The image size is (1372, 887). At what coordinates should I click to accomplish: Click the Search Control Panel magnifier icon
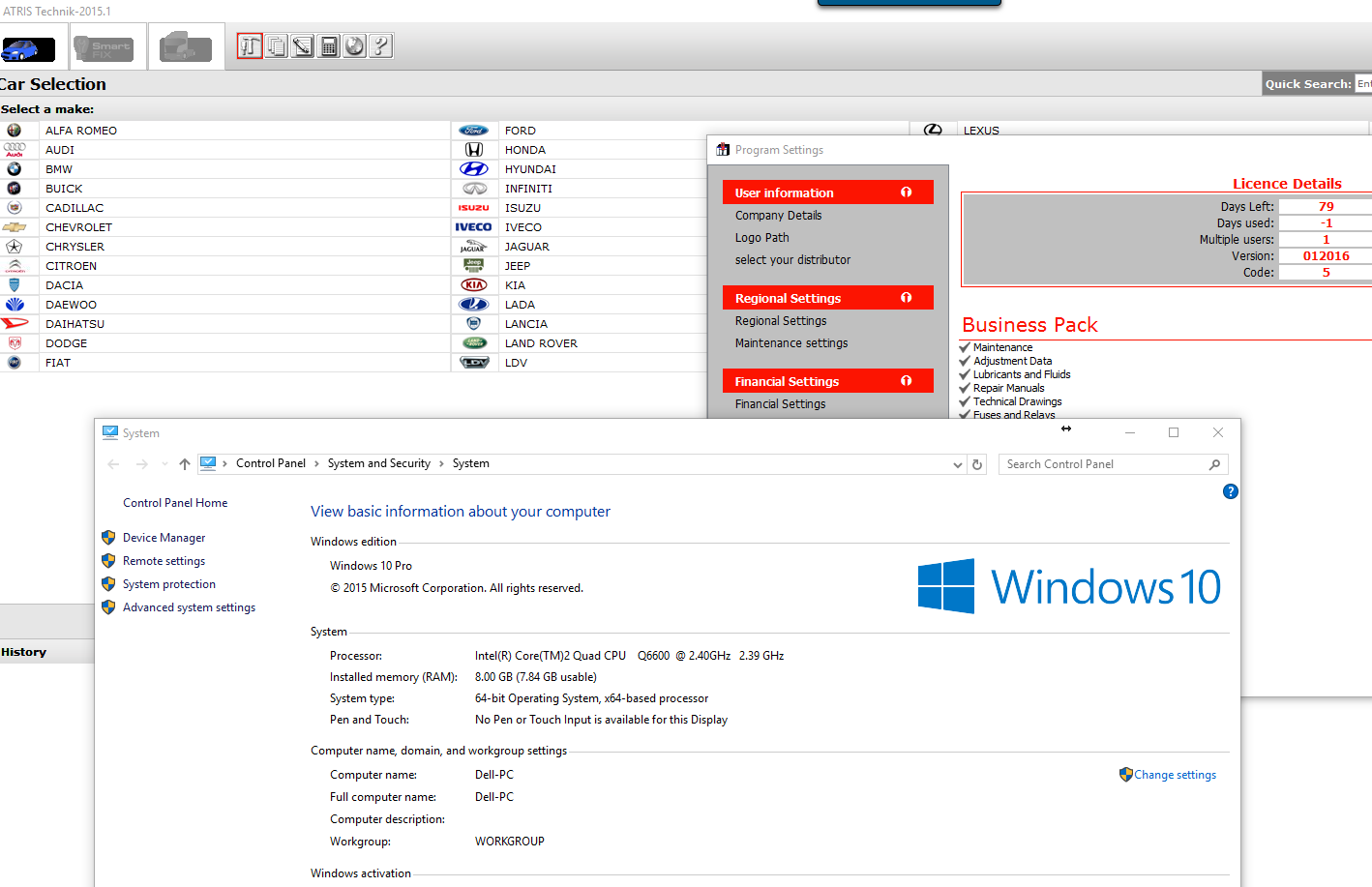1215,464
